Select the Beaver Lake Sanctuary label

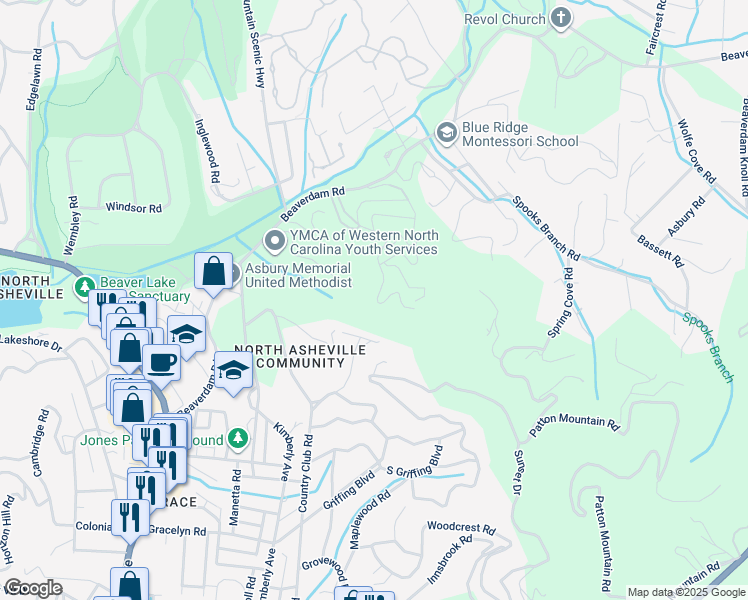point(145,289)
